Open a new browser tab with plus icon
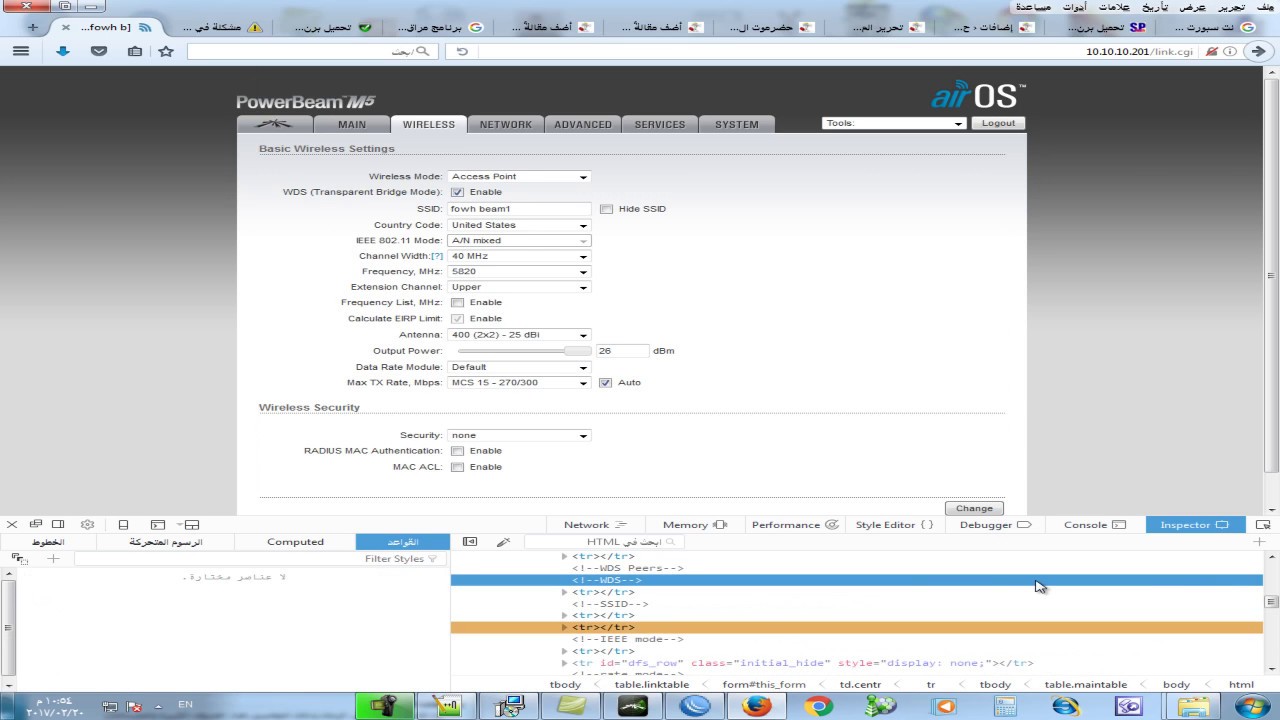This screenshot has width=1280, height=720. (x=33, y=27)
